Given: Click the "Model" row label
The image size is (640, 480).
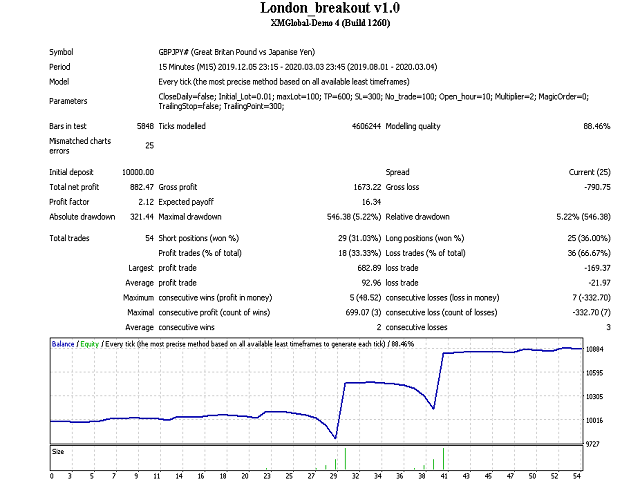Looking at the screenshot, I should tap(59, 82).
